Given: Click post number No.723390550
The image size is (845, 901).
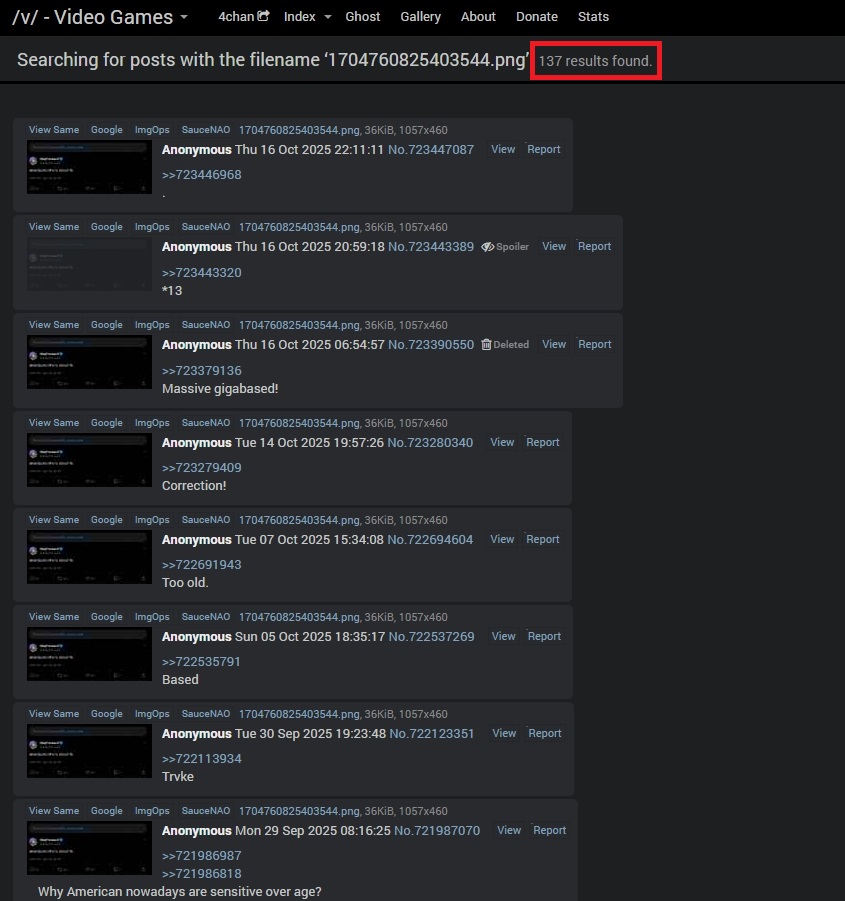Looking at the screenshot, I should (431, 345).
